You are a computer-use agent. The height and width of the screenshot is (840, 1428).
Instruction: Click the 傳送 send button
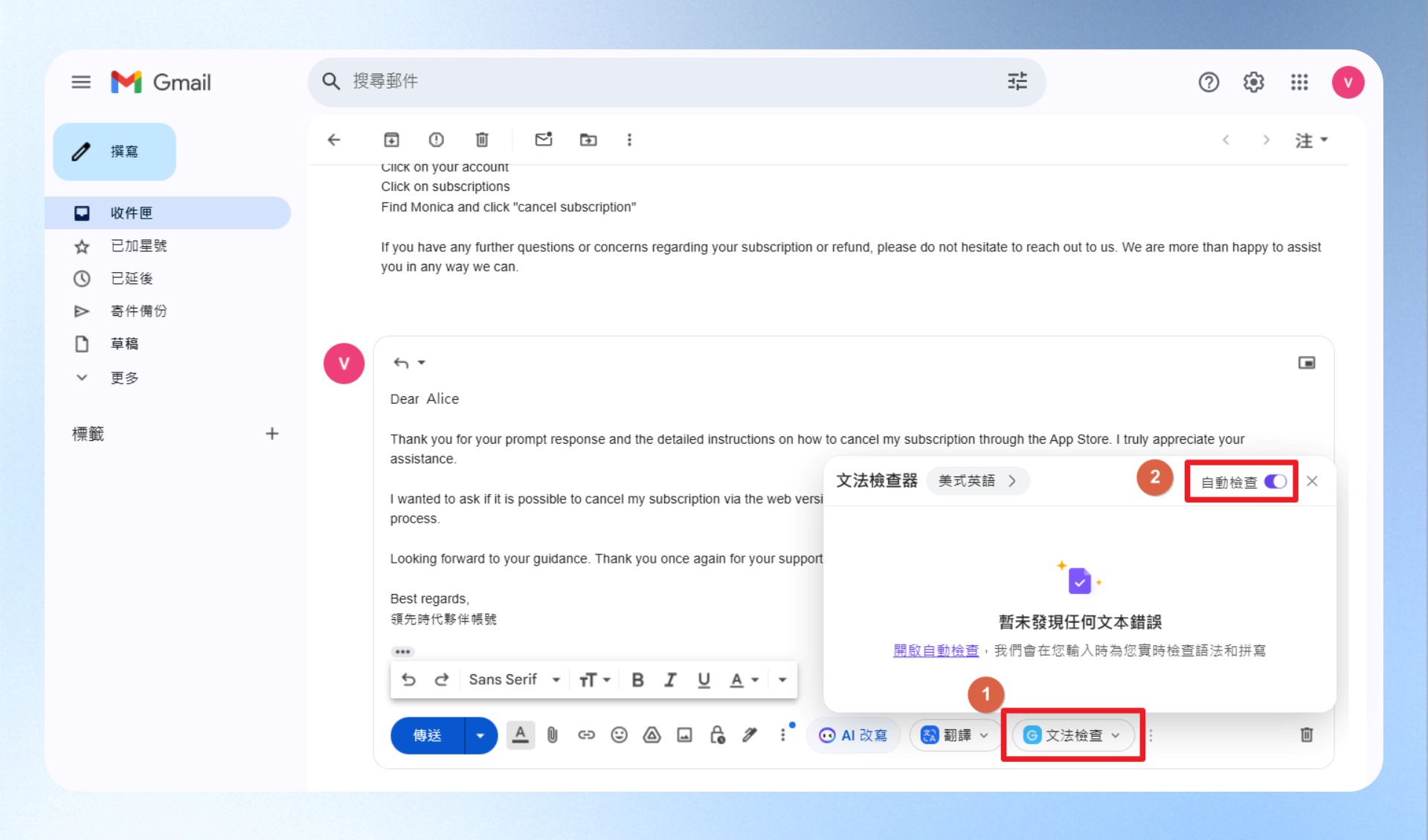(428, 735)
